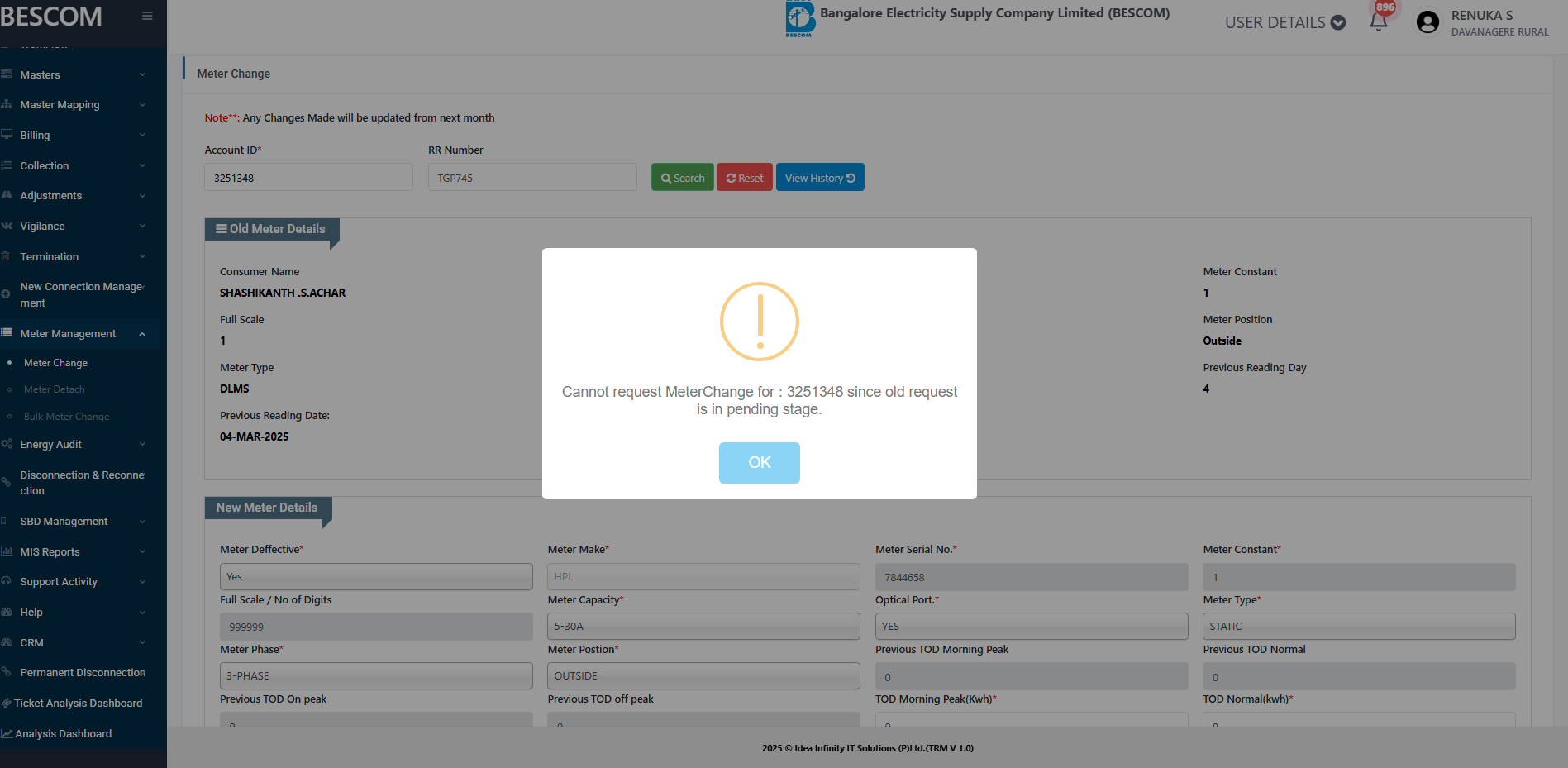The height and width of the screenshot is (768, 1568).
Task: Expand Adjustments in the sidebar
Action: pyautogui.click(x=79, y=196)
